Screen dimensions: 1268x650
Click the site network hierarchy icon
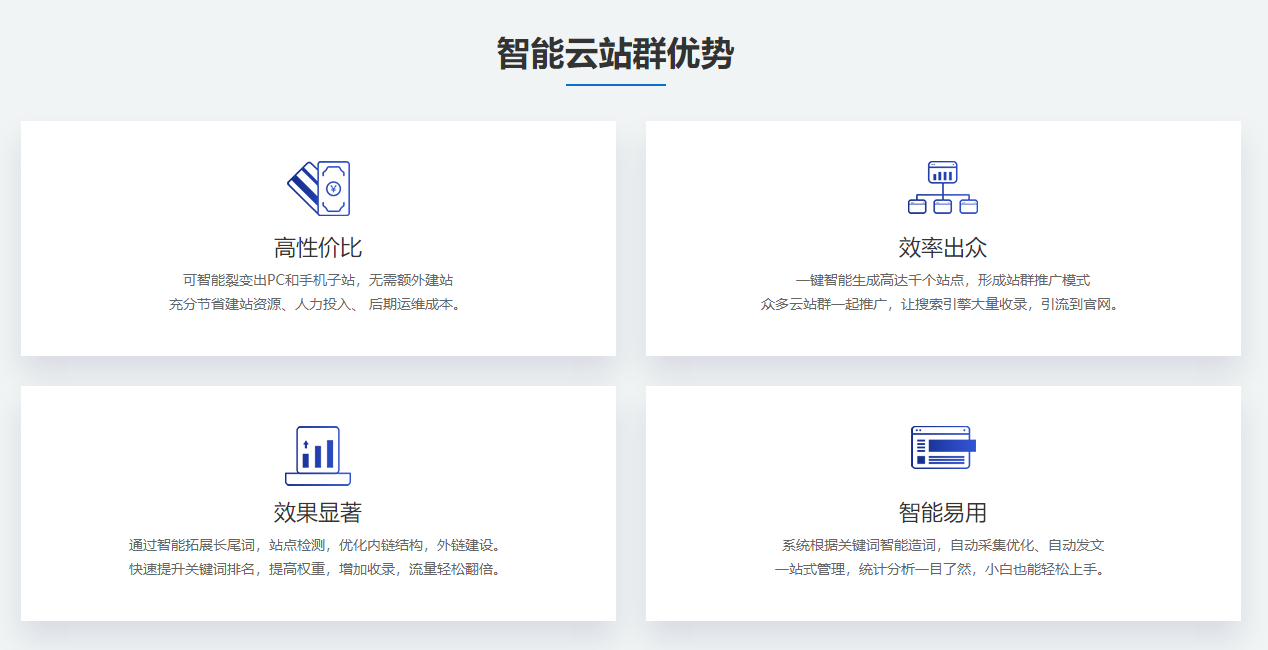pyautogui.click(x=942, y=187)
